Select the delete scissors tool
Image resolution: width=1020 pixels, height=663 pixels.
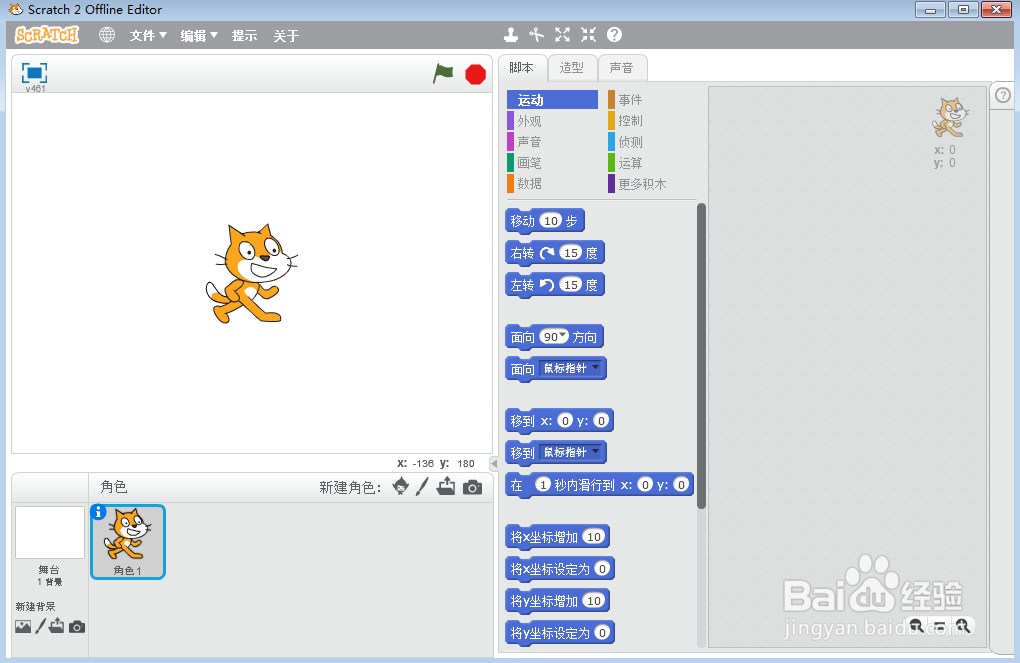[x=537, y=33]
